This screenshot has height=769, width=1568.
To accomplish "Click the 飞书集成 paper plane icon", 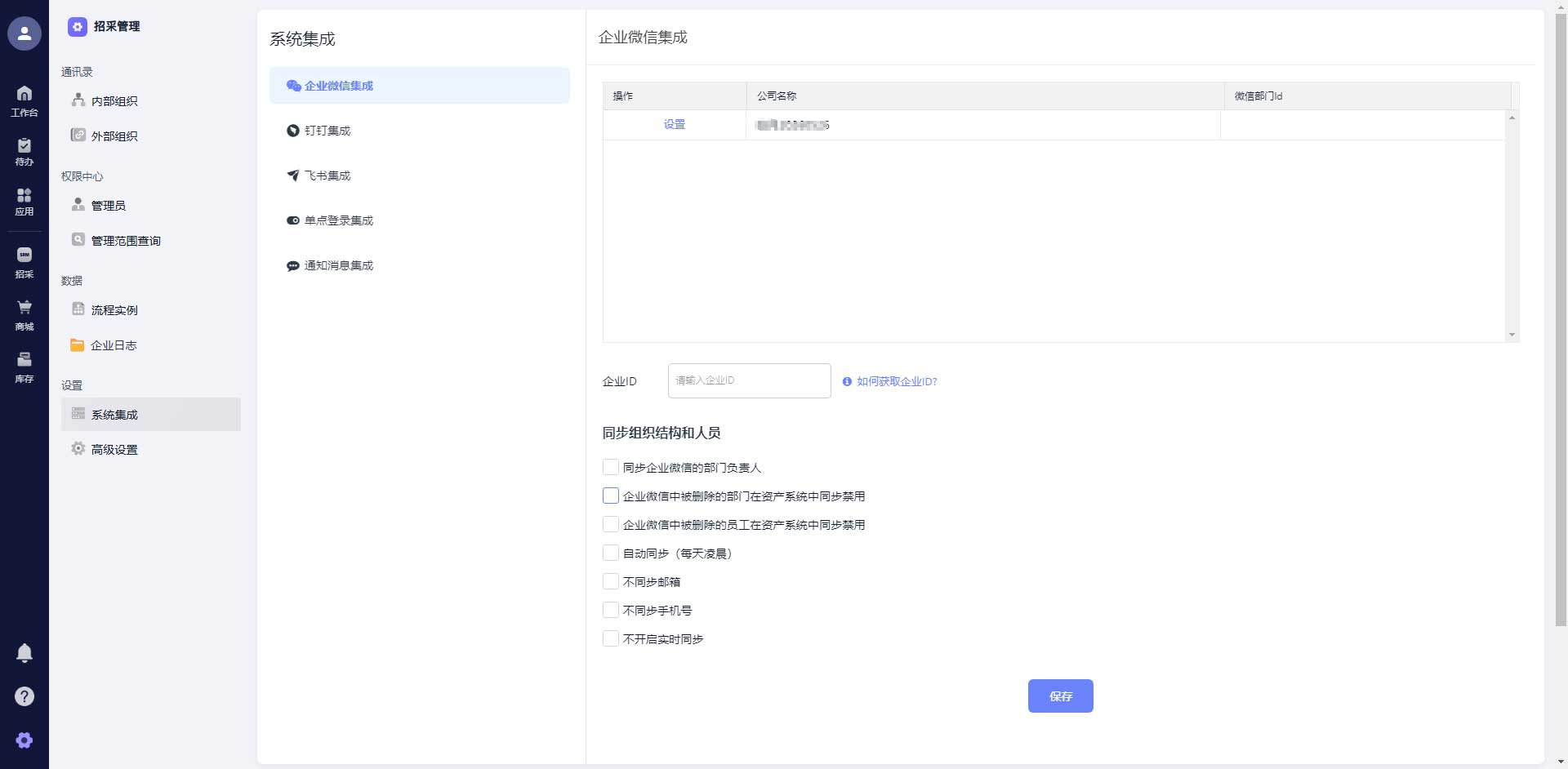I will pyautogui.click(x=293, y=176).
